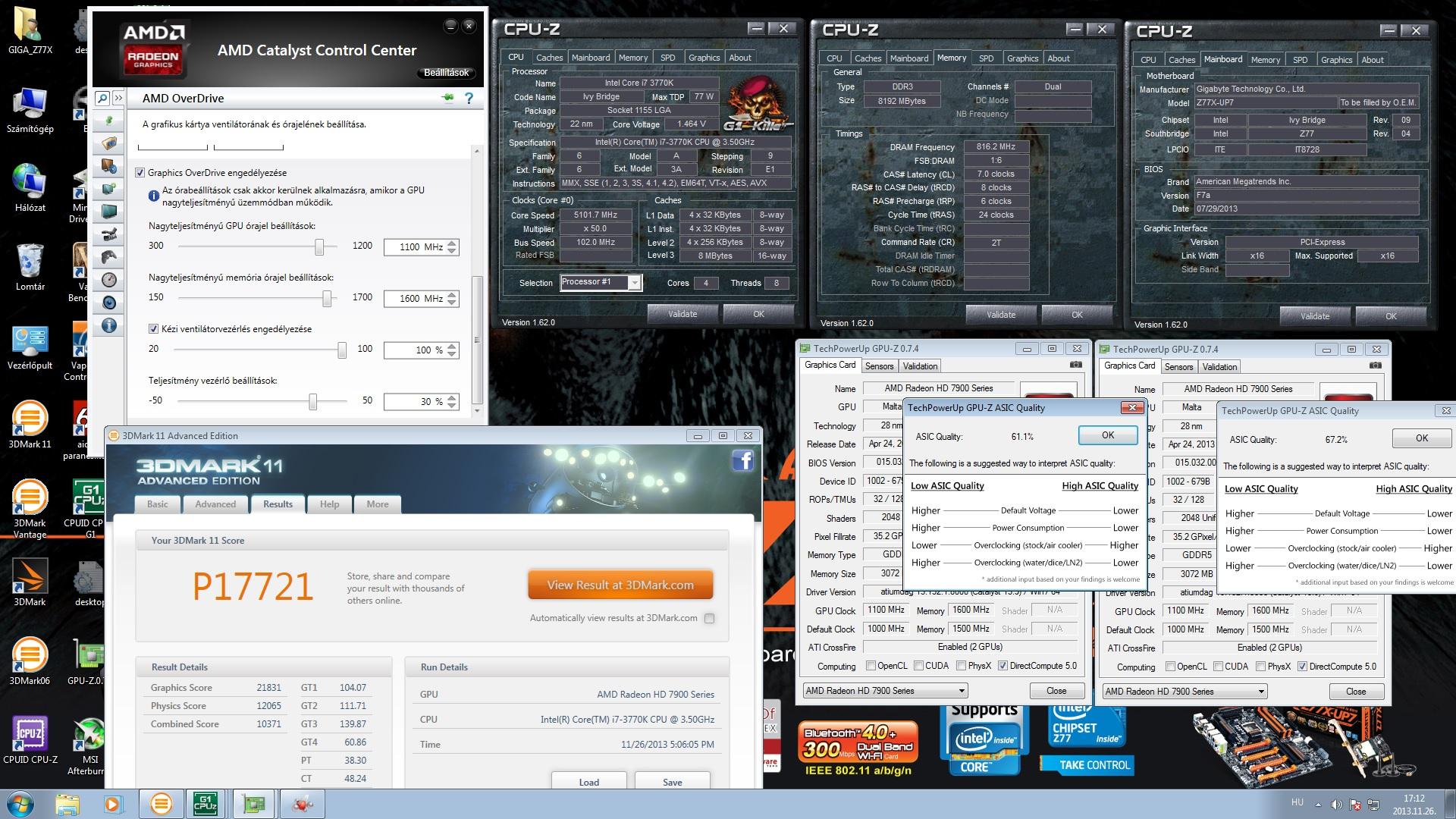Click the Beállítások button in Catalyst header
Image resolution: width=1456 pixels, height=819 pixels.
point(447,73)
